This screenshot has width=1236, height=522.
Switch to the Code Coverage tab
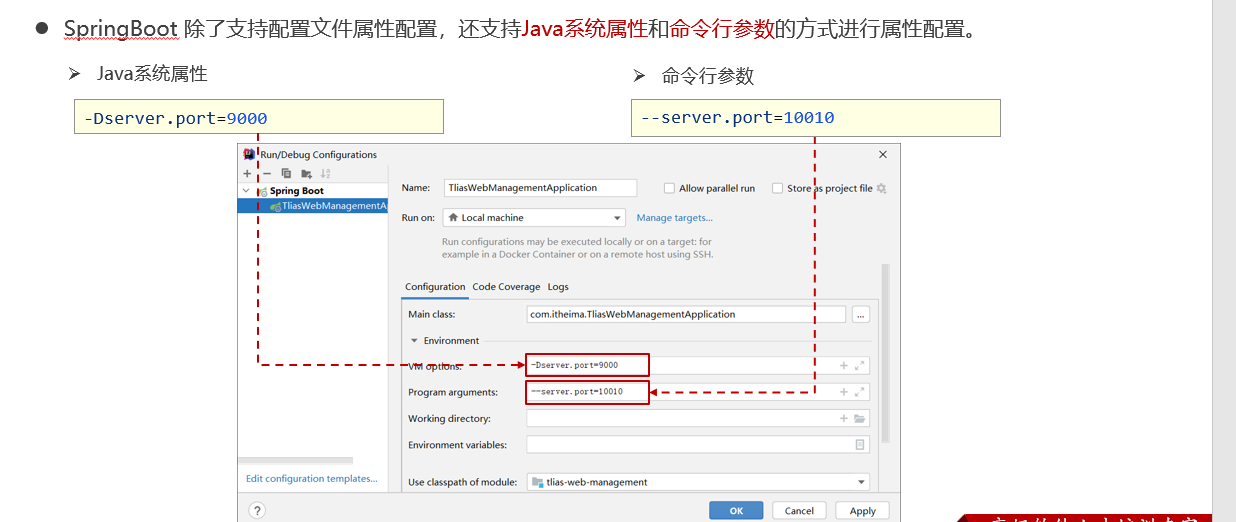point(506,287)
